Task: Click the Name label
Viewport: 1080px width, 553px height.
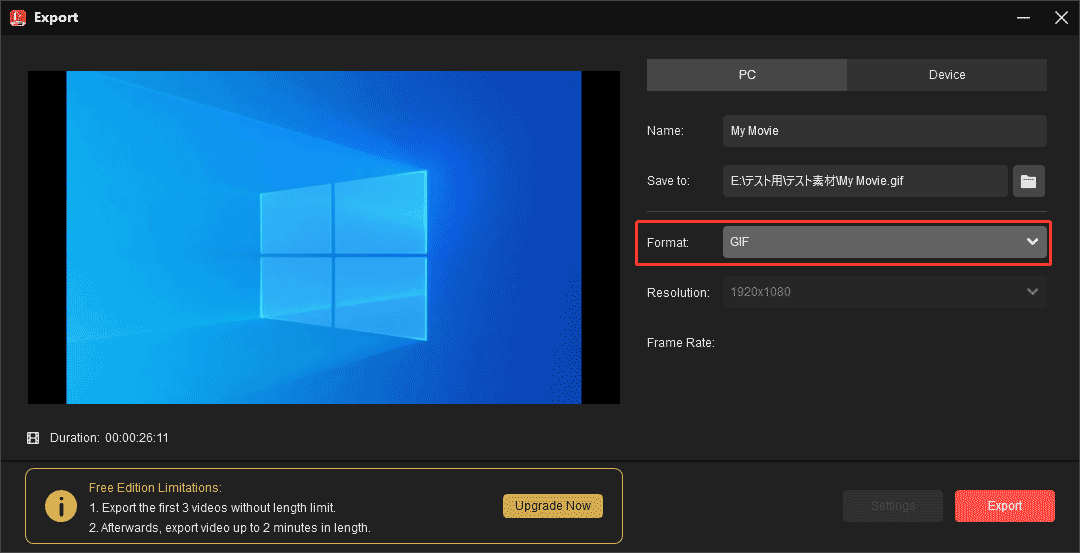Action: click(x=665, y=131)
